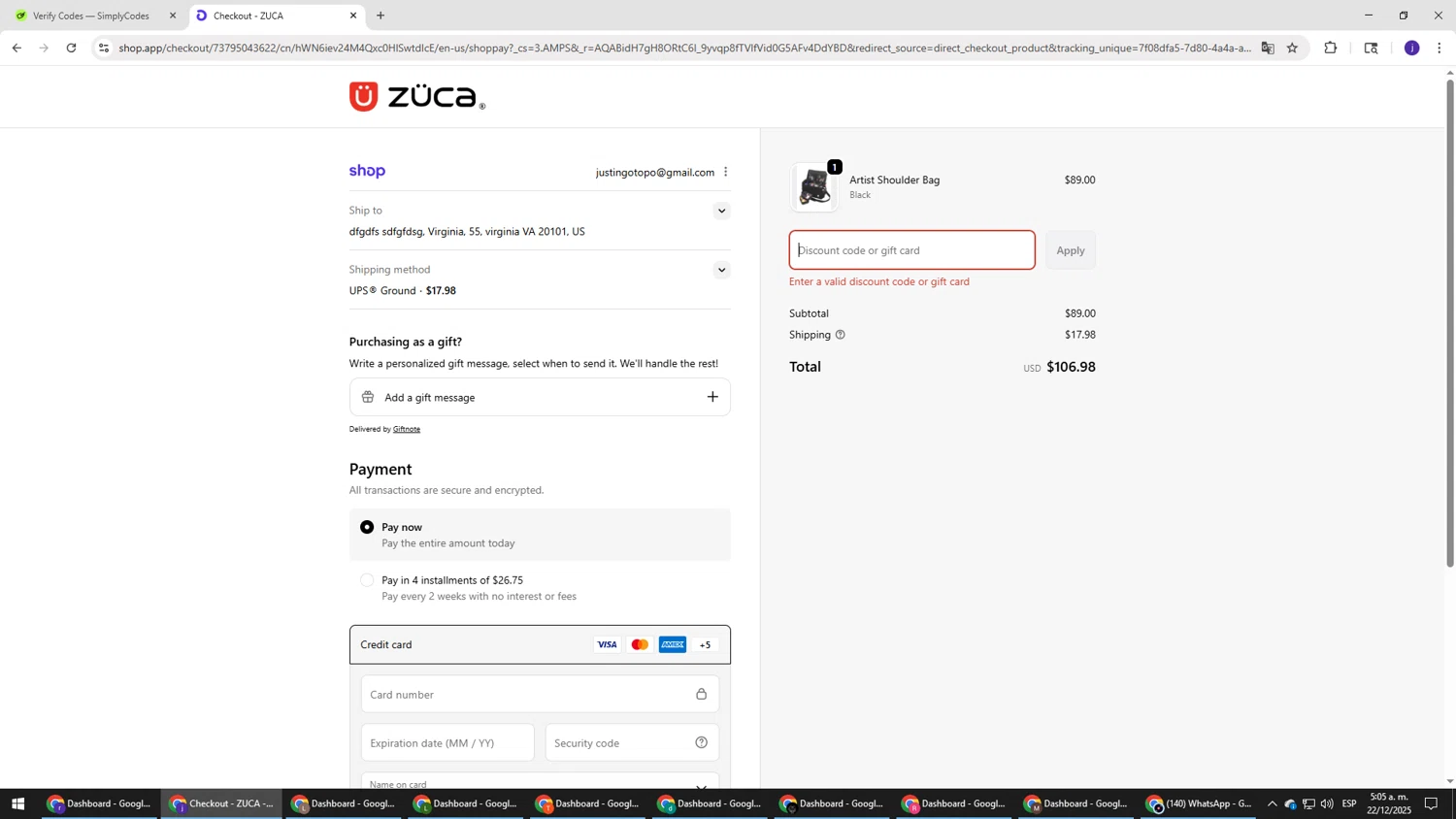Click the page vertical scrollbar

[1450, 323]
